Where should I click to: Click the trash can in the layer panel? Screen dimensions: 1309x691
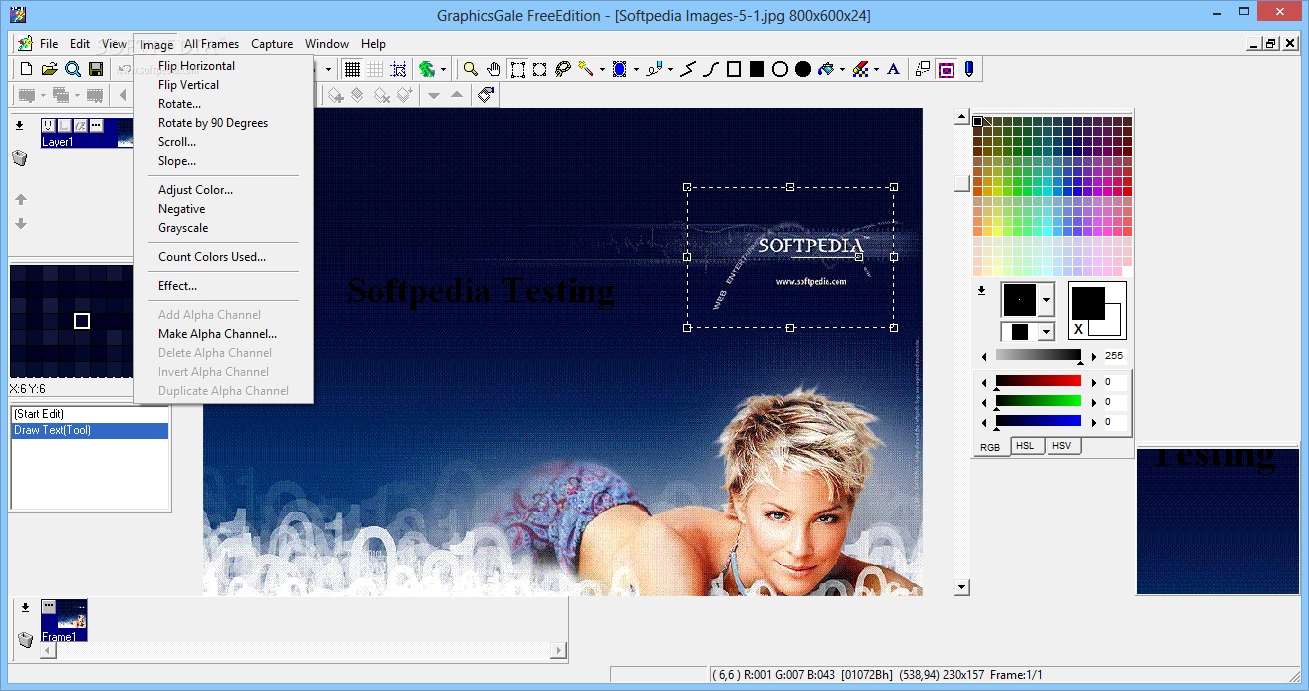point(19,158)
